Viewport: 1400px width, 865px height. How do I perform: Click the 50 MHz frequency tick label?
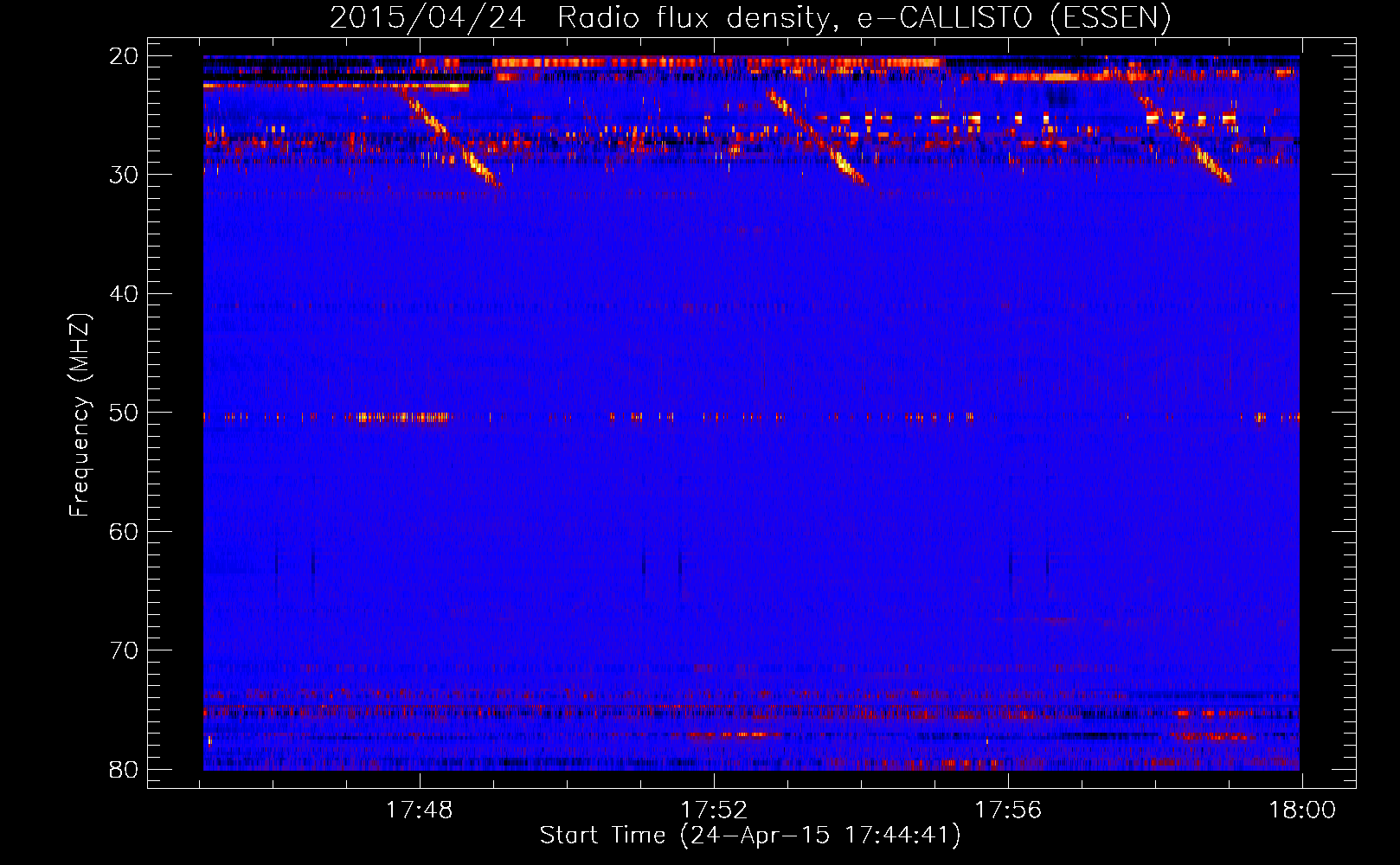pos(125,413)
